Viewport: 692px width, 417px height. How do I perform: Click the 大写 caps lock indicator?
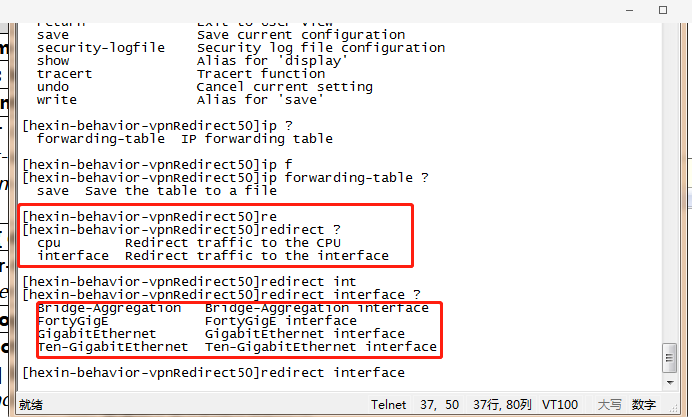609,405
